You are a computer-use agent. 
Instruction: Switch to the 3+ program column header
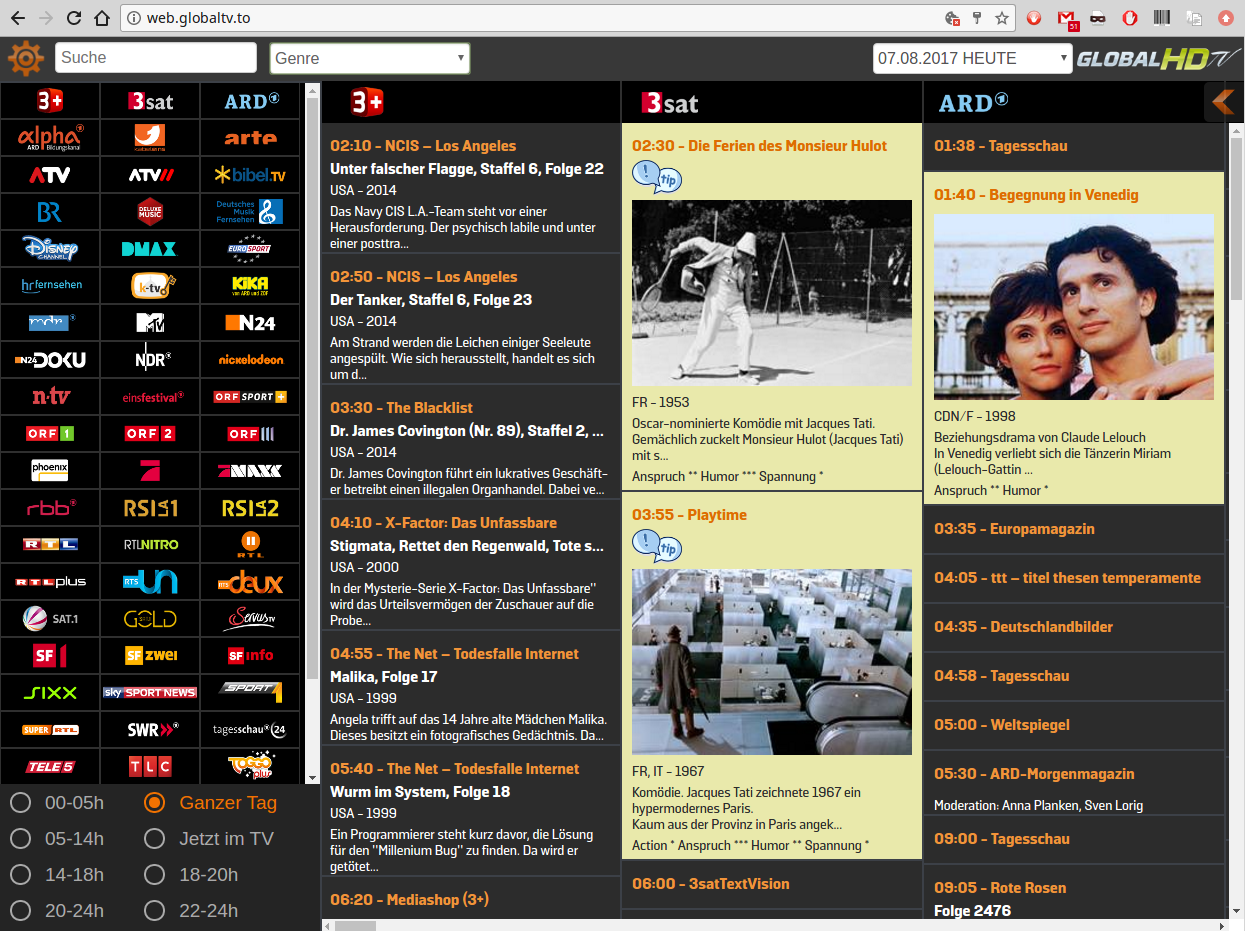pyautogui.click(x=470, y=101)
